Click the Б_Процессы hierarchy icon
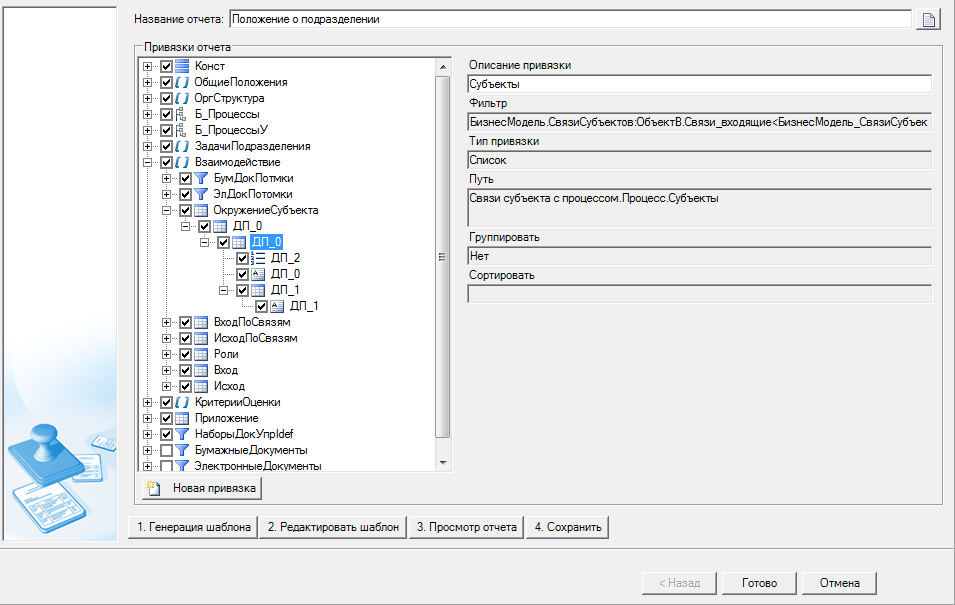Viewport: 955px width, 605px height. point(182,114)
